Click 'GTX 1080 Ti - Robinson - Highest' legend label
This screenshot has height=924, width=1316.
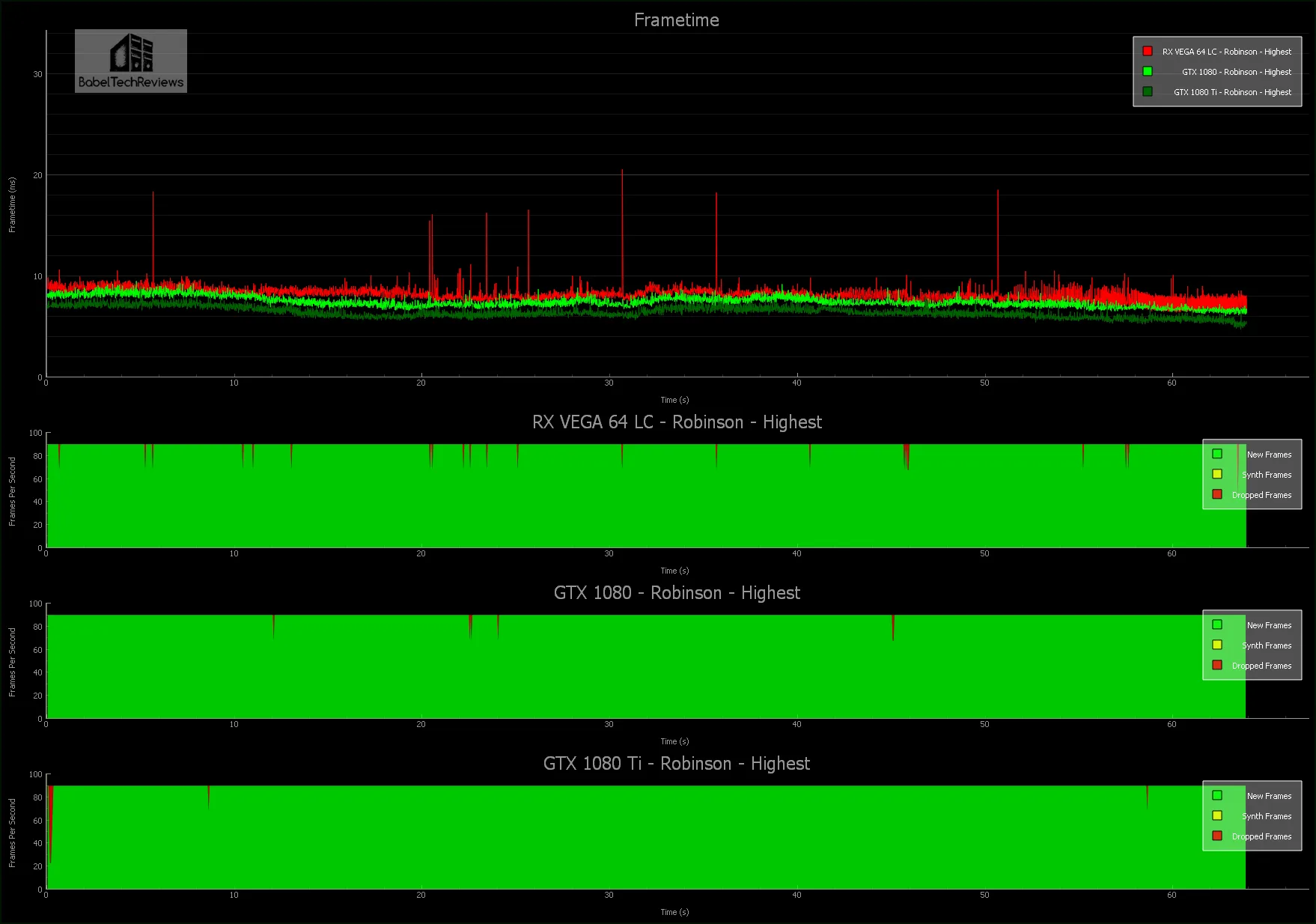click(x=1232, y=92)
